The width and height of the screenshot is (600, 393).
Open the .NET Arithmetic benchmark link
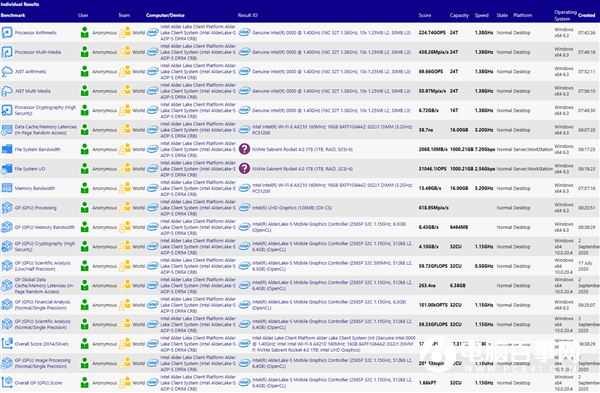point(31,72)
